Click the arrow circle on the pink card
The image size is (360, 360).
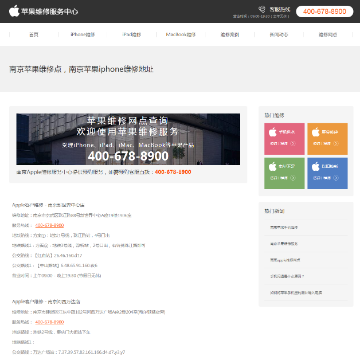point(293,143)
